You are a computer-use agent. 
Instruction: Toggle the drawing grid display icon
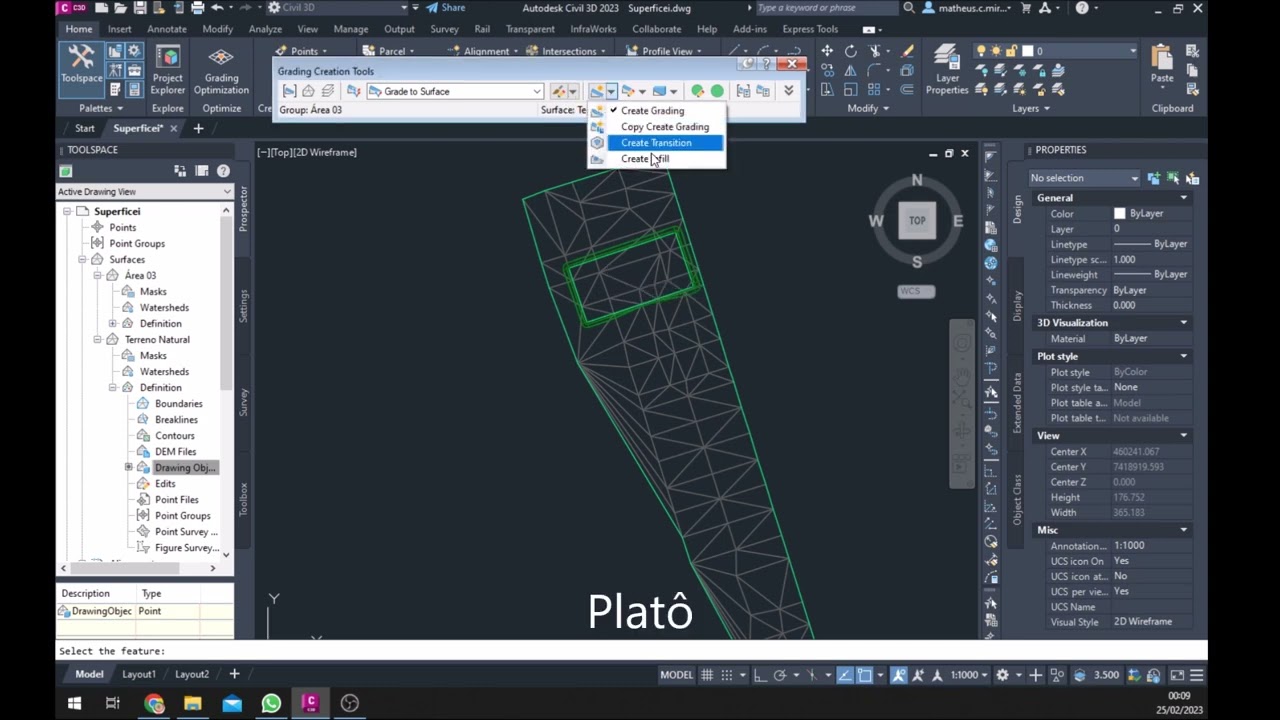pyautogui.click(x=708, y=675)
